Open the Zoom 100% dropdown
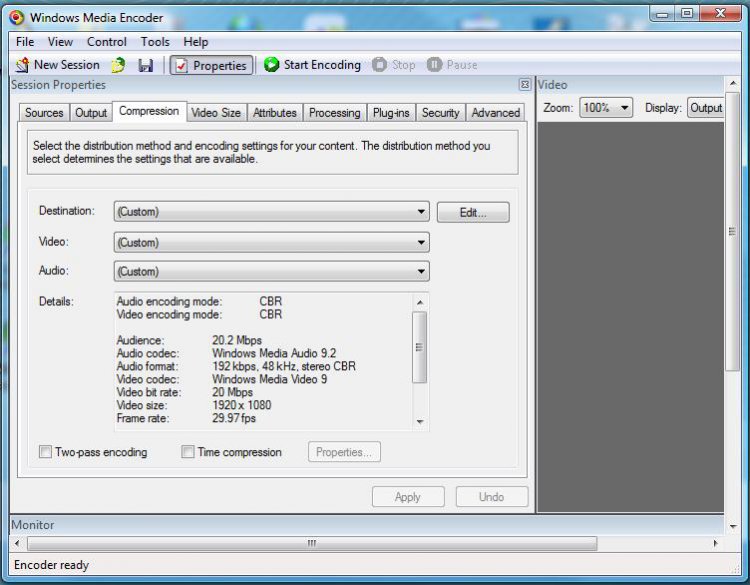Screen dimensions: 750x585 click(606, 108)
